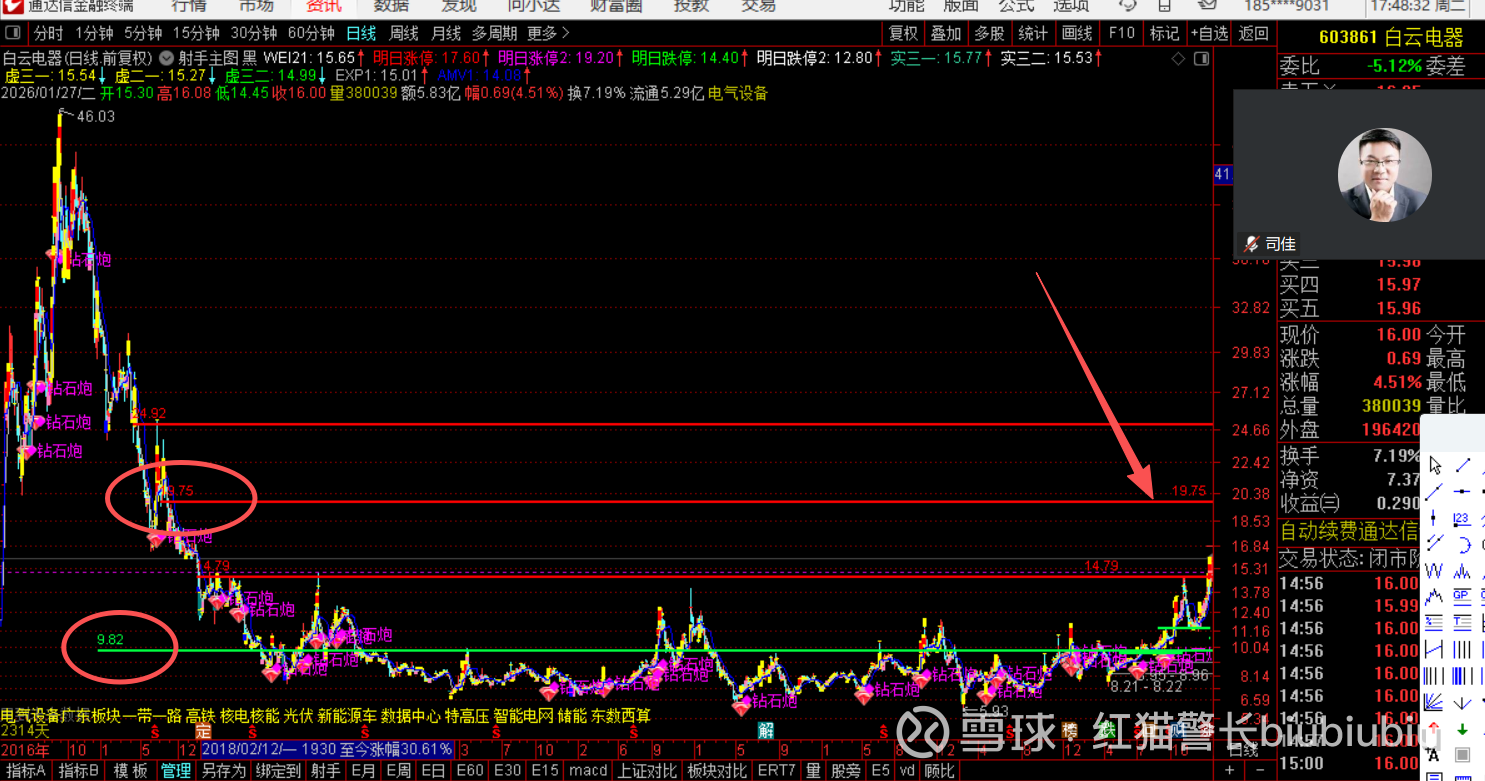Pick the multi-peak wave tool
Screen dimensions: 1485x781
(x=1462, y=570)
